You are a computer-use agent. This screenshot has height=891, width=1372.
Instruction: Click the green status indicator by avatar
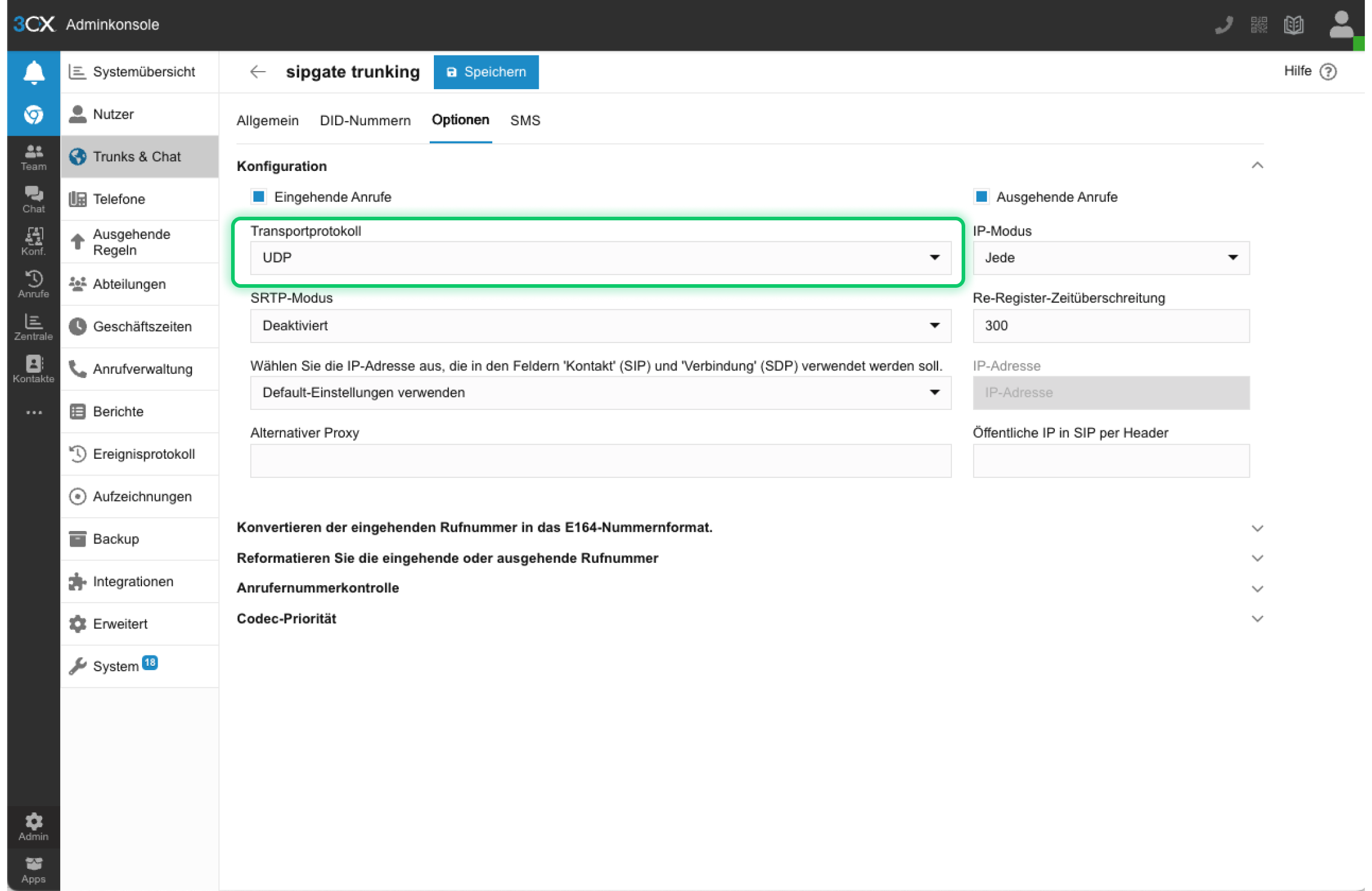tap(1358, 44)
